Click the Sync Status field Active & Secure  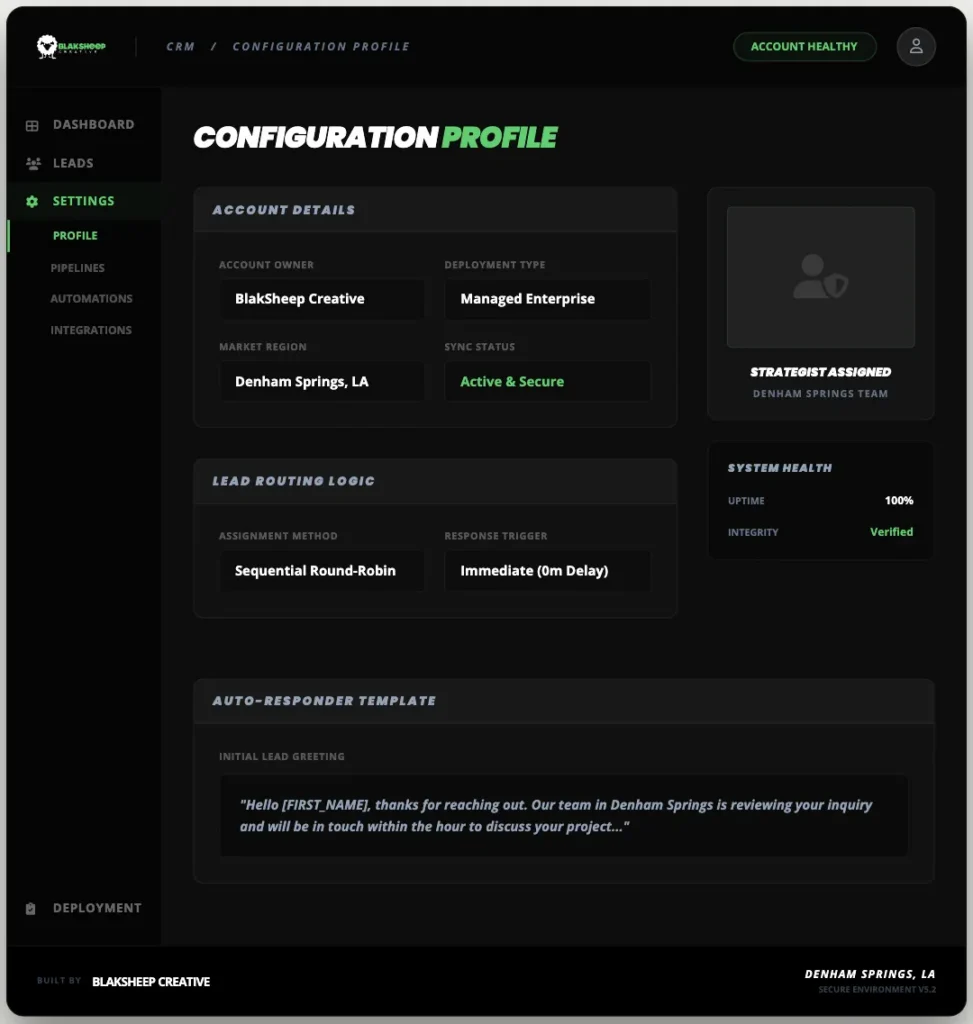click(547, 381)
